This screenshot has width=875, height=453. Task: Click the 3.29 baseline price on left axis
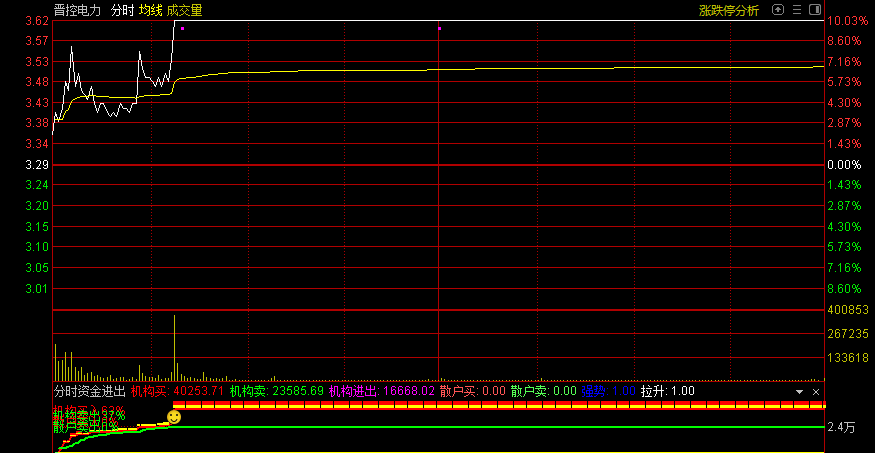point(37,164)
